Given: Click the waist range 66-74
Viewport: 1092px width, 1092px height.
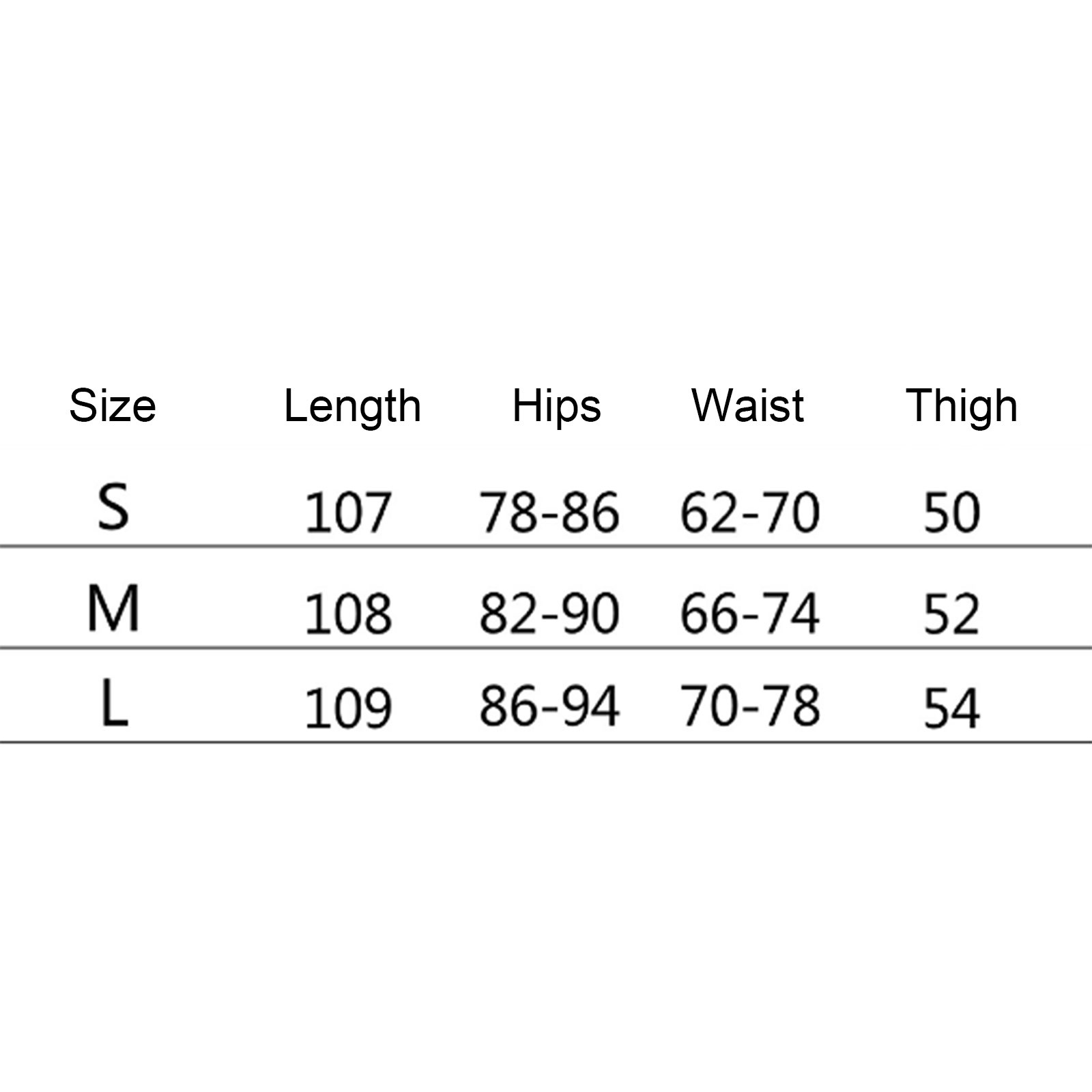Looking at the screenshot, I should click(749, 613).
